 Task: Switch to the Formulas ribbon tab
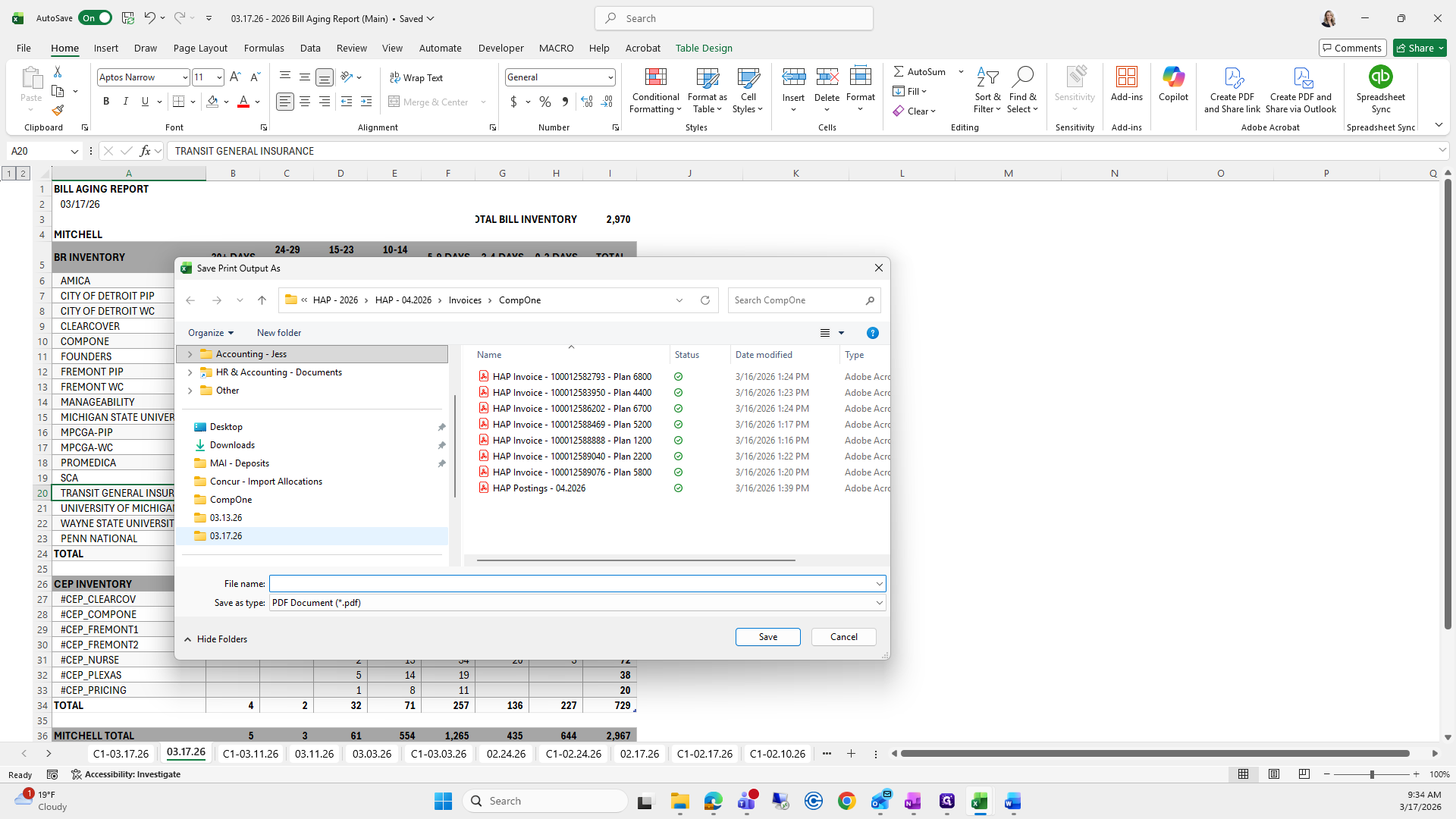[x=264, y=48]
